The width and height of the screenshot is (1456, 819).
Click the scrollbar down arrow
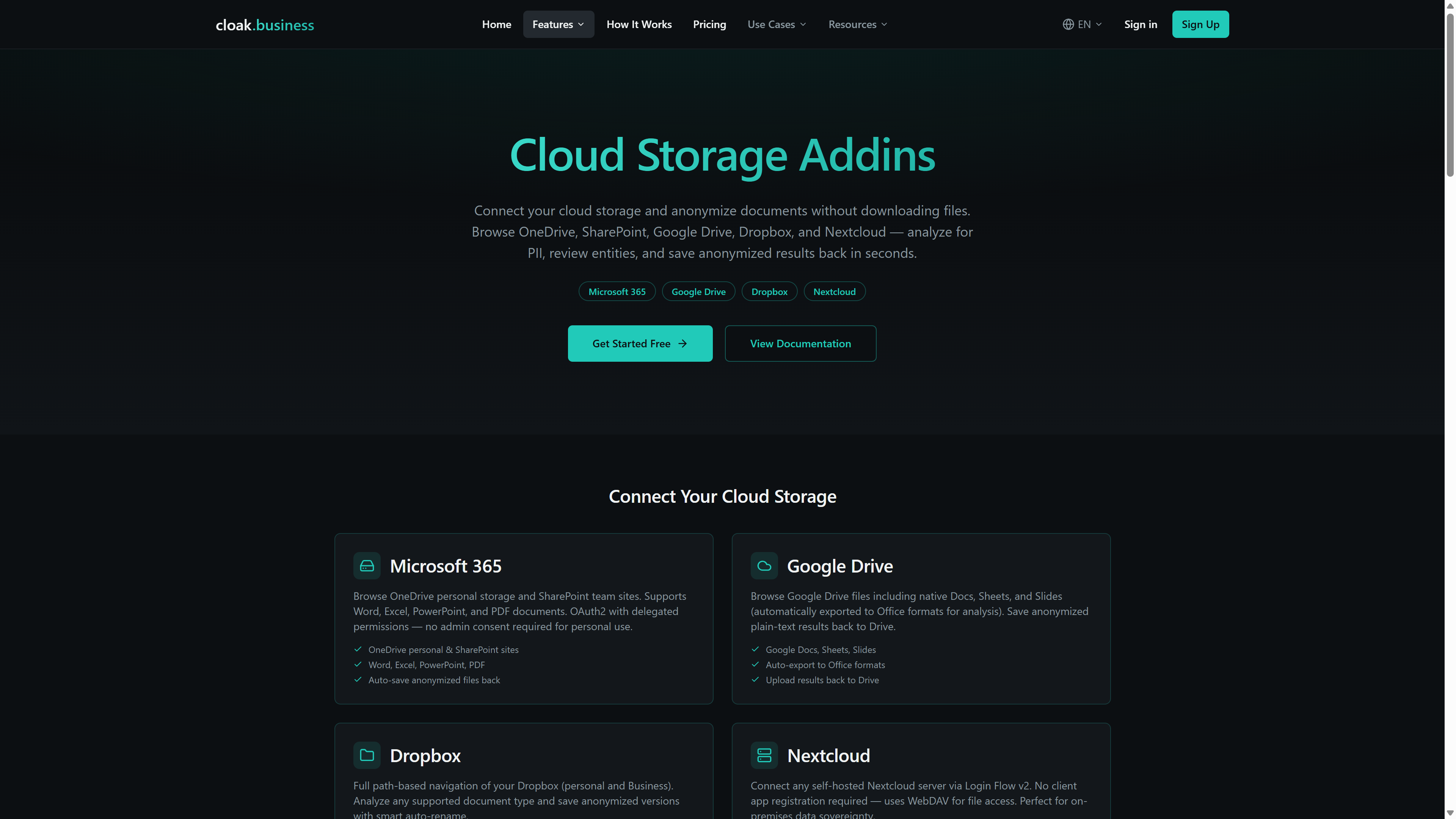[x=1450, y=813]
